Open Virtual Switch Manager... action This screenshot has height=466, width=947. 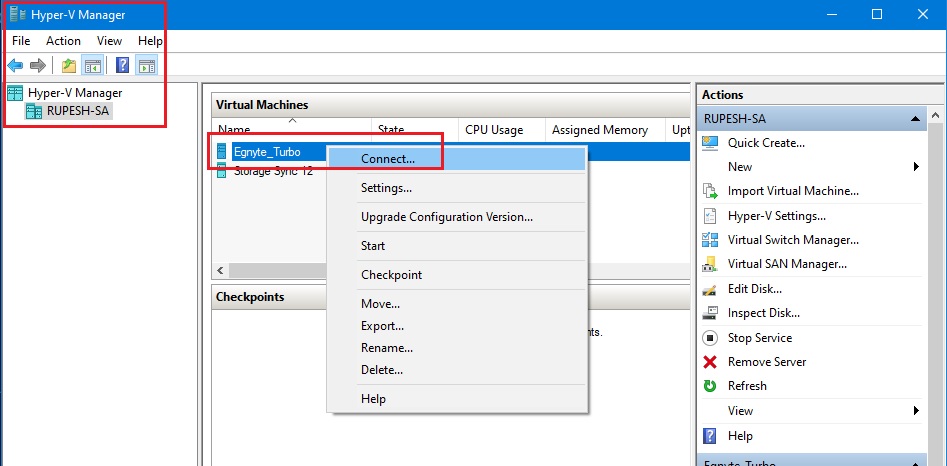click(x=793, y=240)
